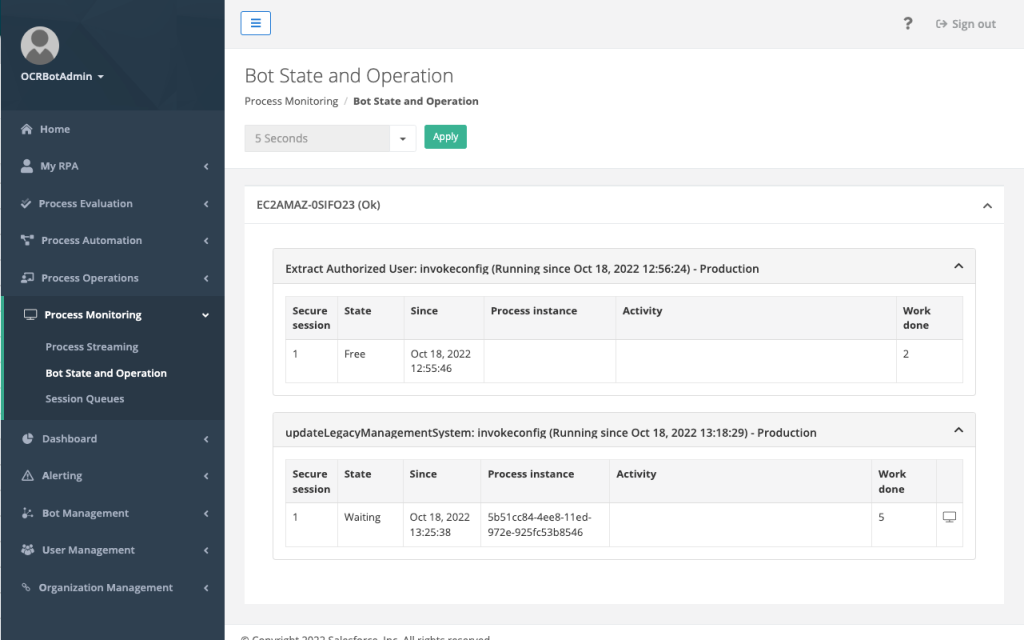The height and width of the screenshot is (640, 1024).
Task: Click the Waiting state cell
Action: 370,524
